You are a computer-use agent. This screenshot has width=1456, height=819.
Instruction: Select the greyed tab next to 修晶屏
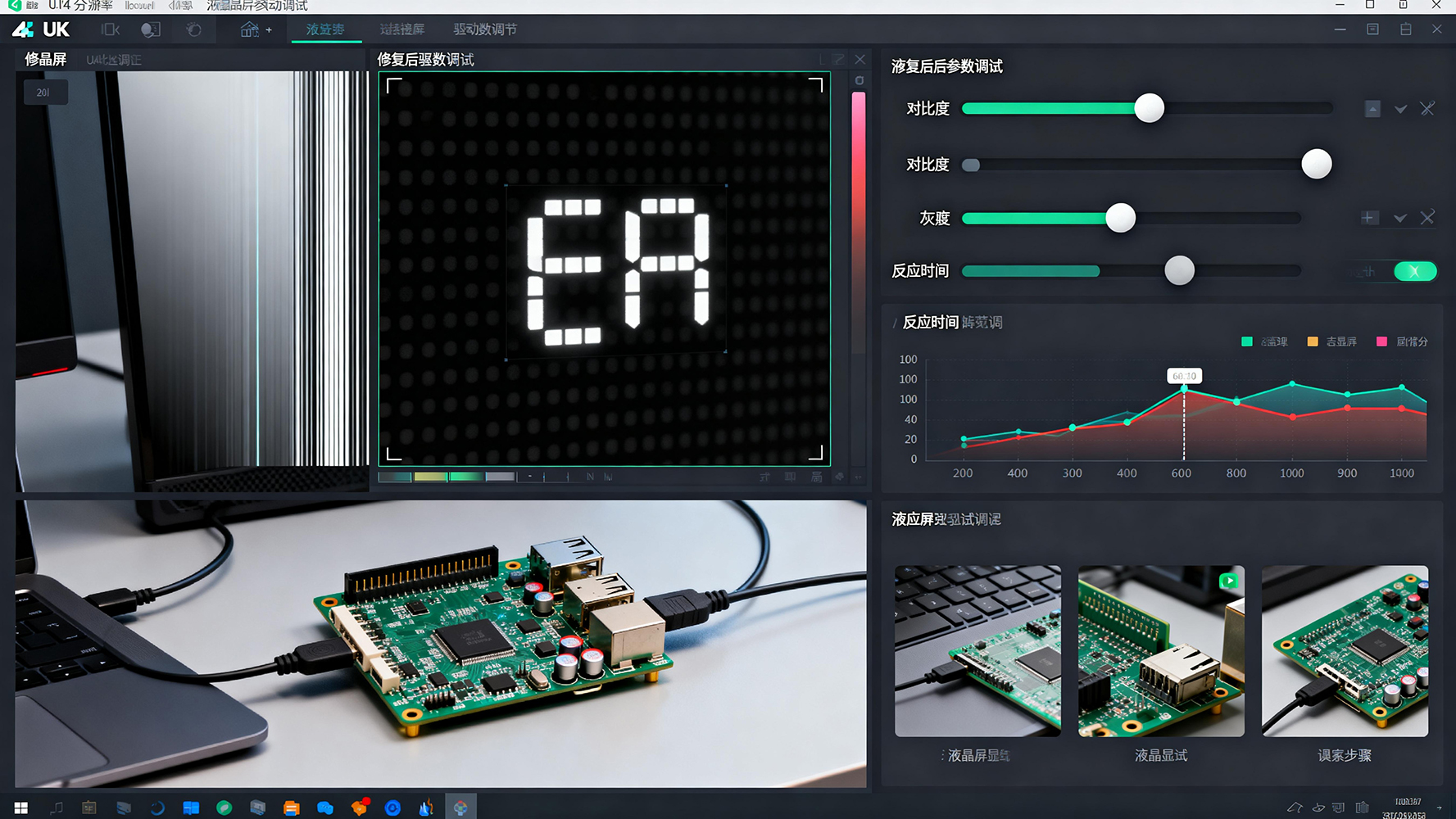(x=114, y=60)
